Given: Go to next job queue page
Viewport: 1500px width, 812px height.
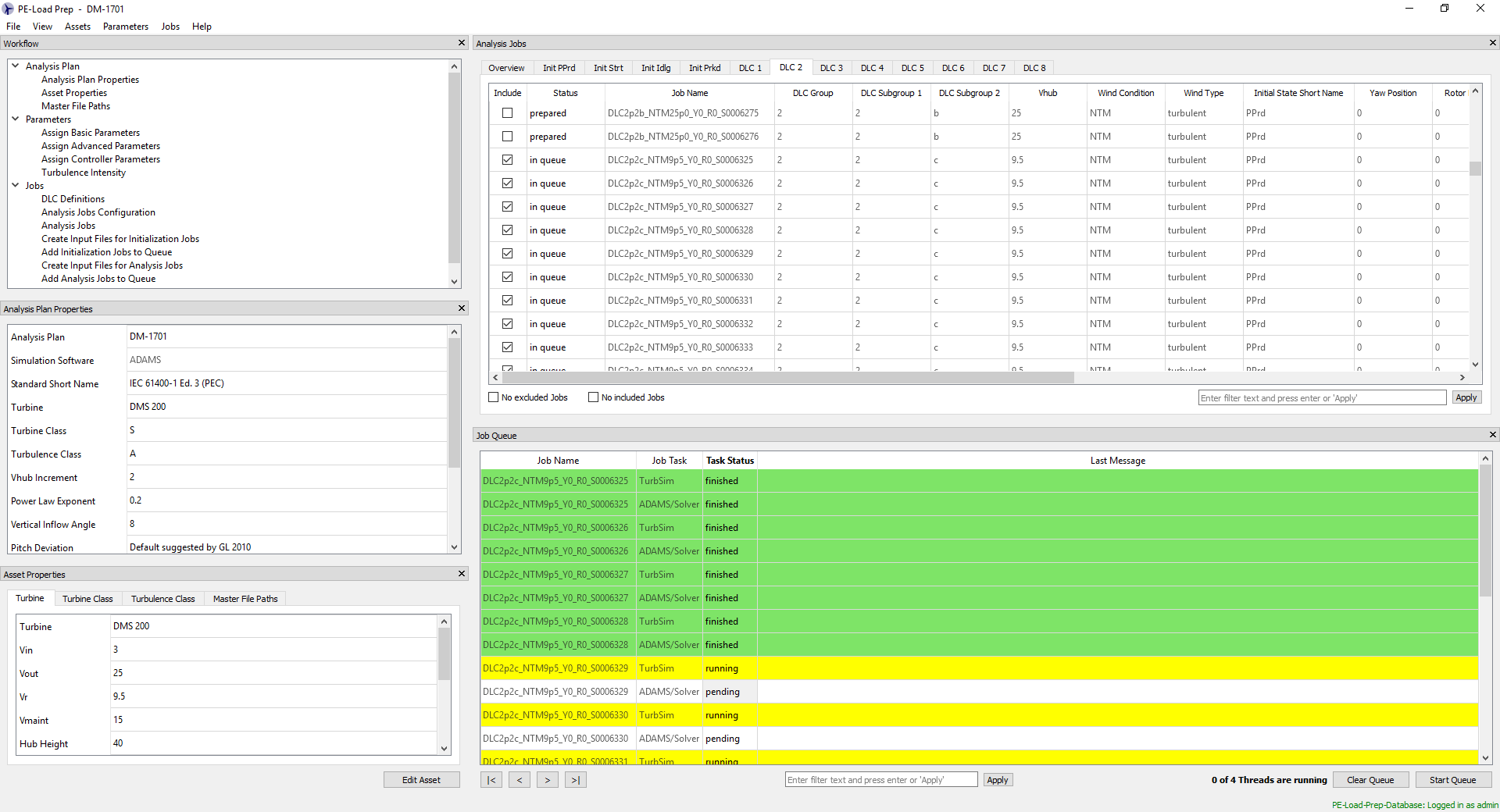Looking at the screenshot, I should pyautogui.click(x=548, y=780).
